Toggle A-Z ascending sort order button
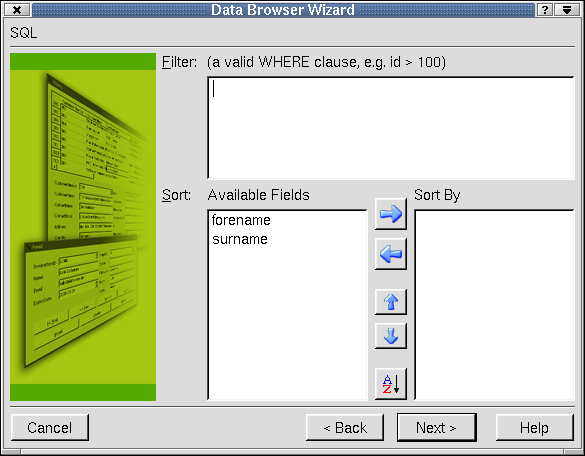The height and width of the screenshot is (456, 585). pyautogui.click(x=391, y=384)
